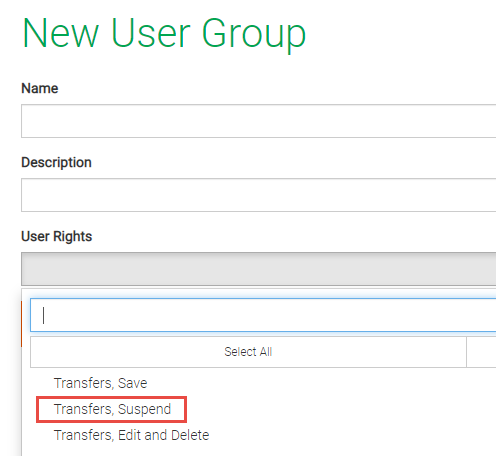Click the User Rights label
This screenshot has width=496, height=456.
click(57, 236)
